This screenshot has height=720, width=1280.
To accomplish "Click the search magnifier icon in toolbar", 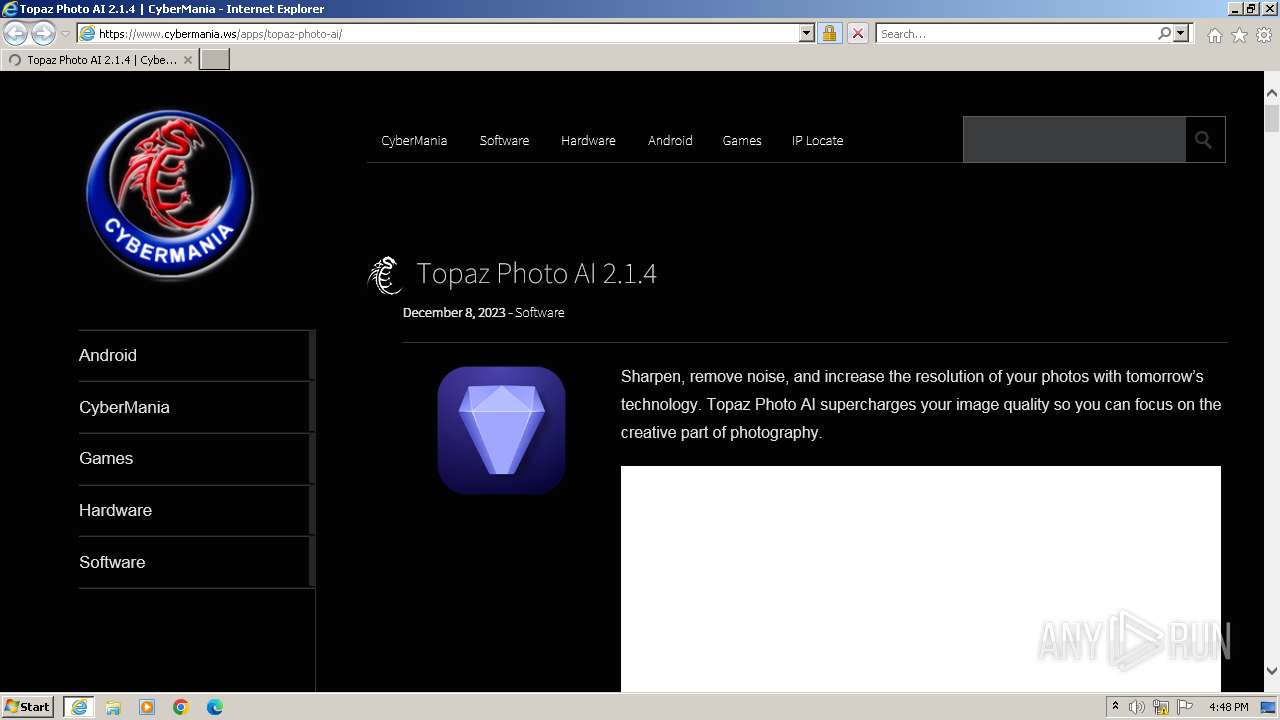I will tap(1164, 33).
